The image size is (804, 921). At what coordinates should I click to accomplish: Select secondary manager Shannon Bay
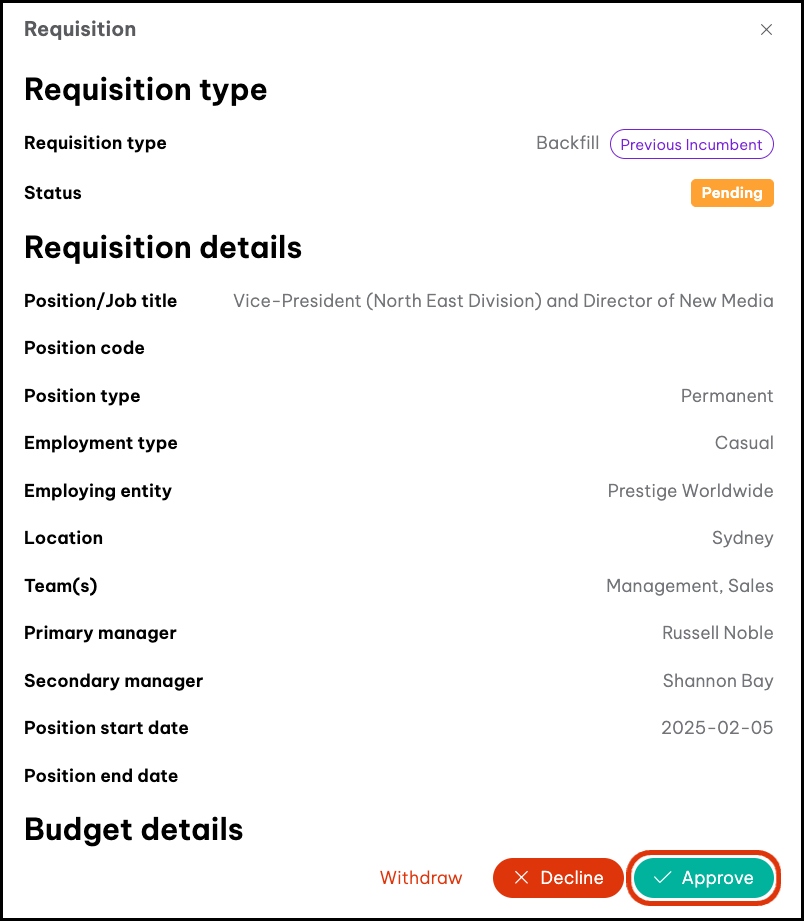pyautogui.click(x=717, y=681)
